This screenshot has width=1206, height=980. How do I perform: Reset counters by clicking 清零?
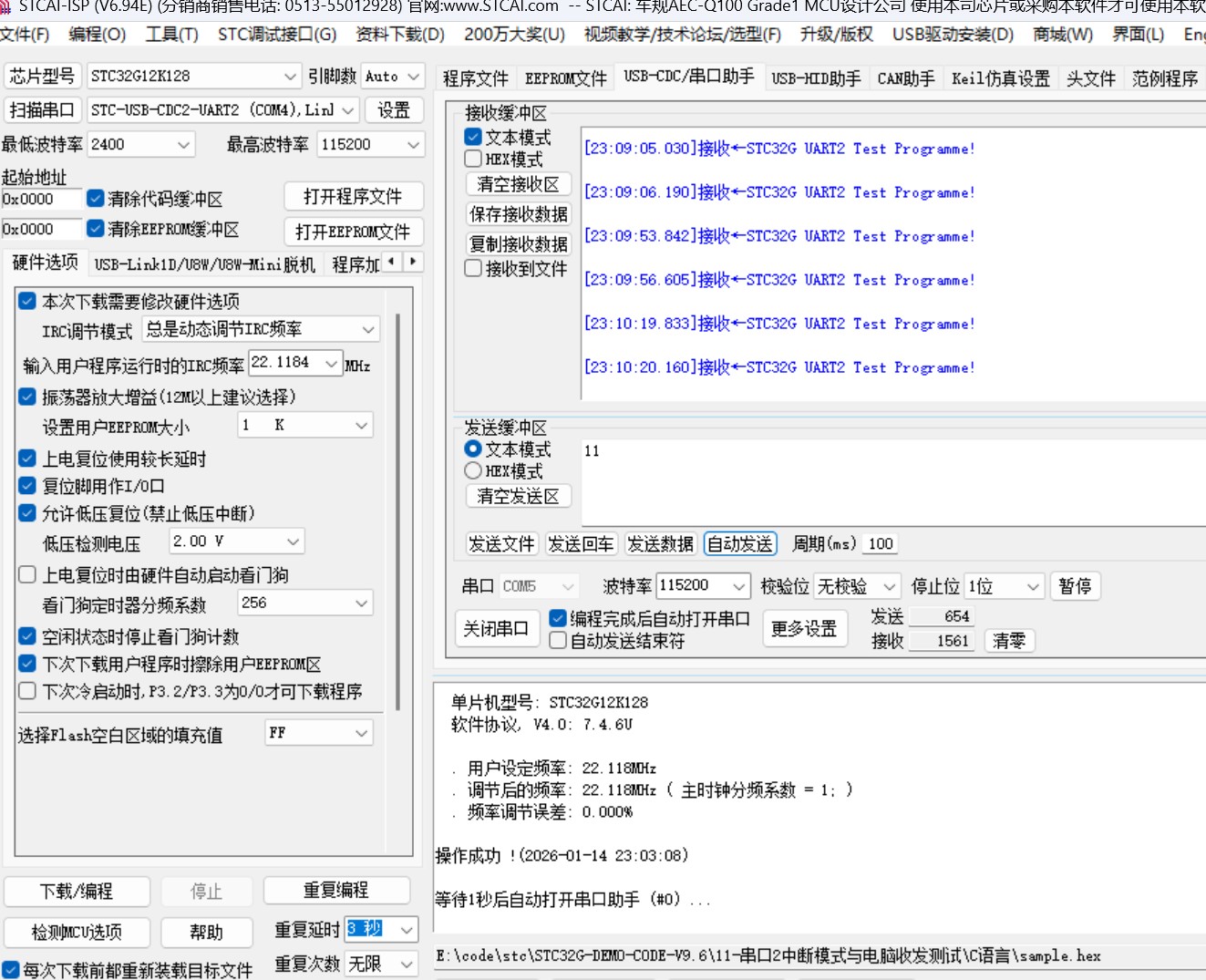tap(1008, 641)
